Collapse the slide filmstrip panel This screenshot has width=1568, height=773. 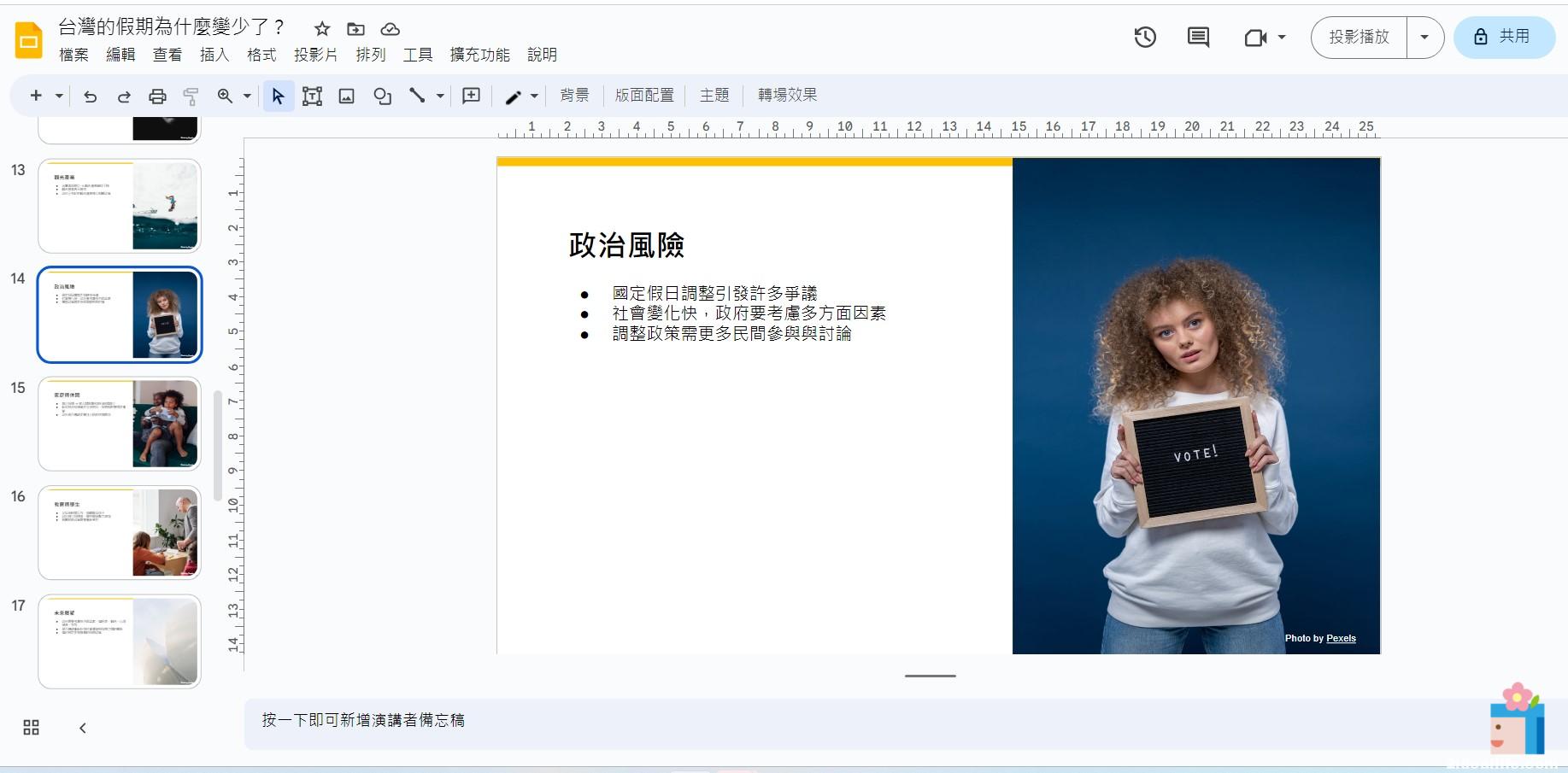pos(83,728)
